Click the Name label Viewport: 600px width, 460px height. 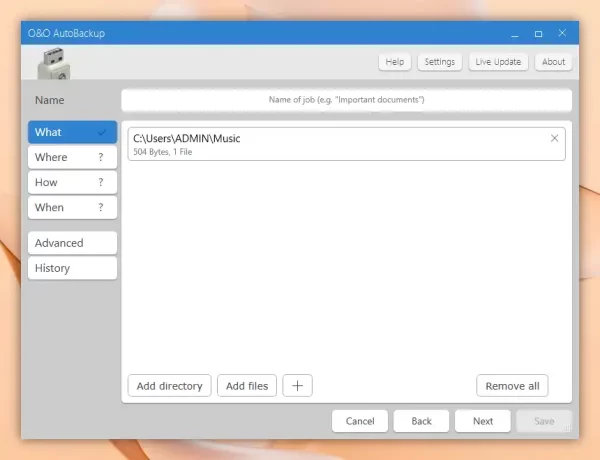click(x=49, y=100)
